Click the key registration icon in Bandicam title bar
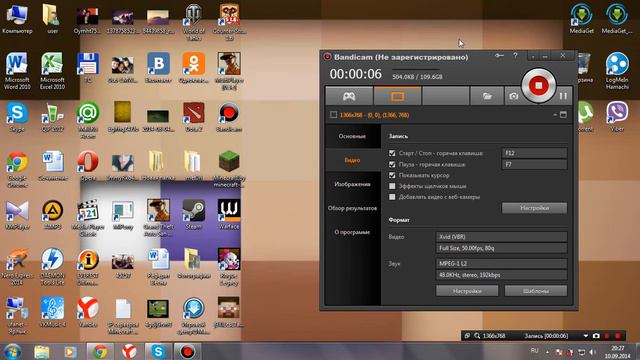This screenshot has height=360, width=640. (x=499, y=56)
